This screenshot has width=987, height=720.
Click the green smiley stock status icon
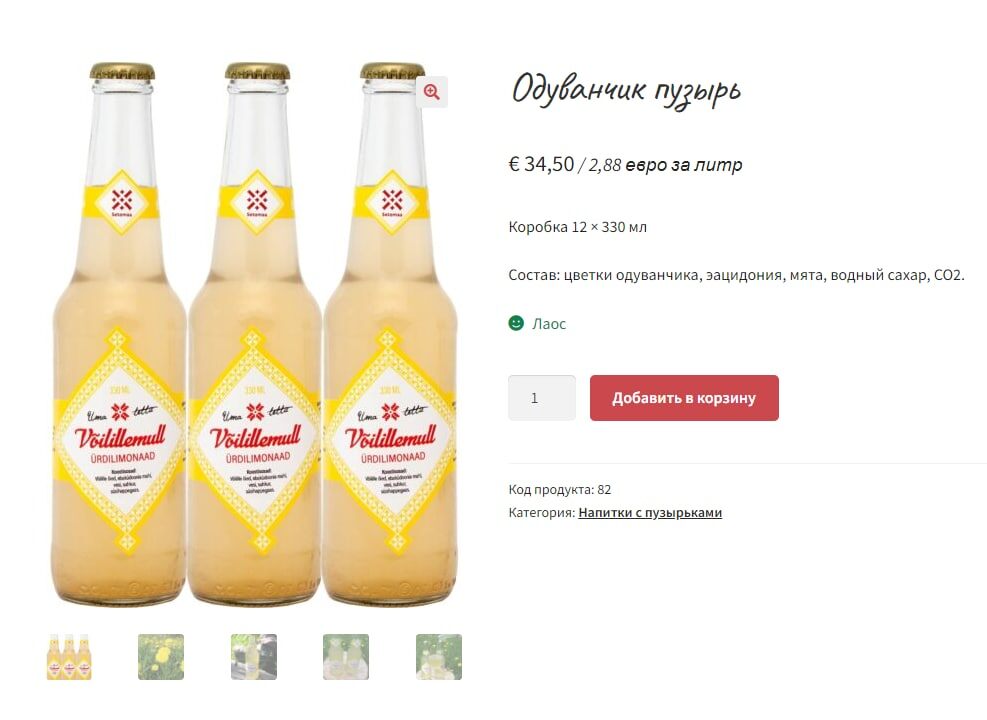pos(516,323)
